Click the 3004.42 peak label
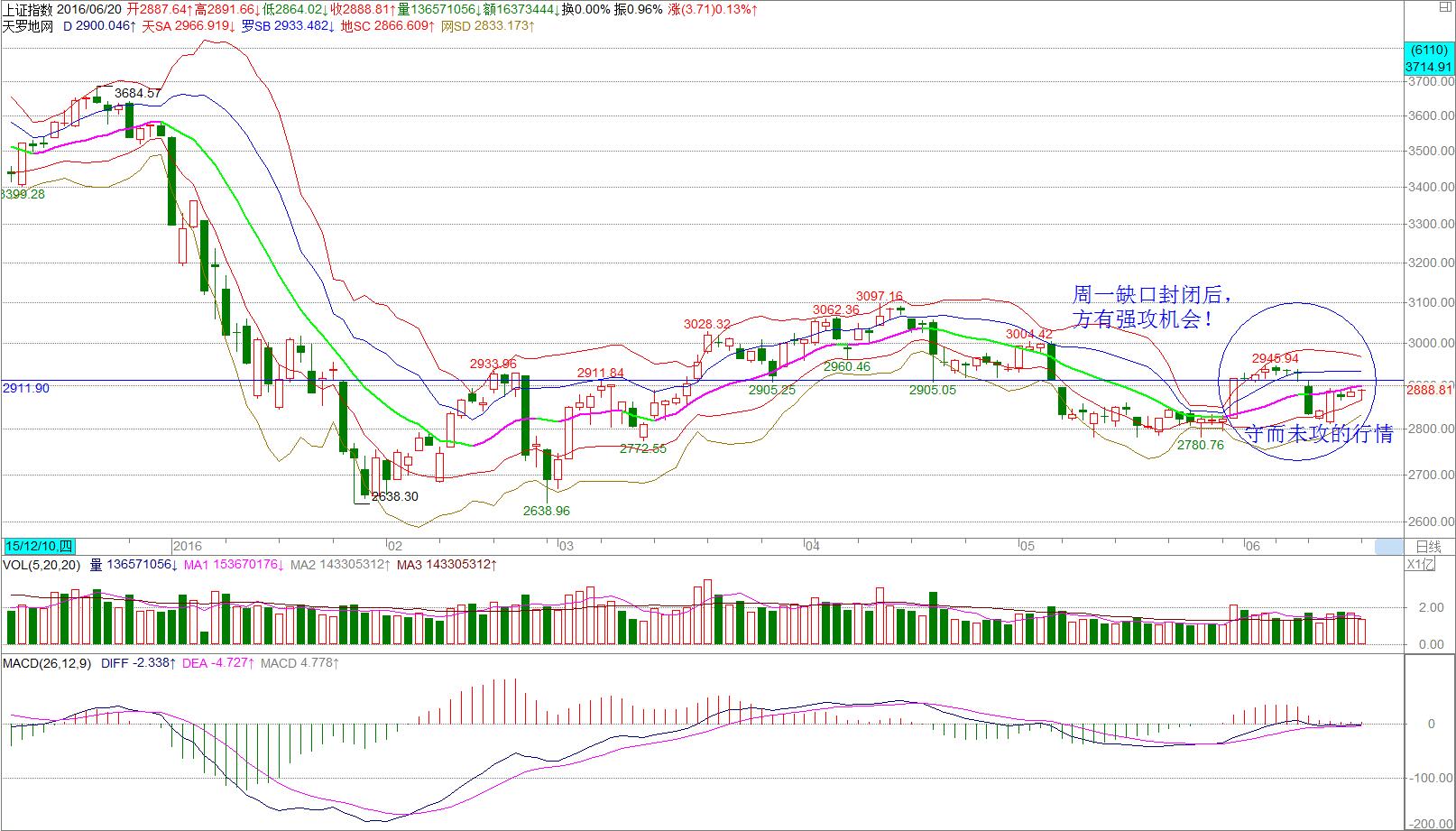The image size is (1456, 831). tap(1029, 334)
